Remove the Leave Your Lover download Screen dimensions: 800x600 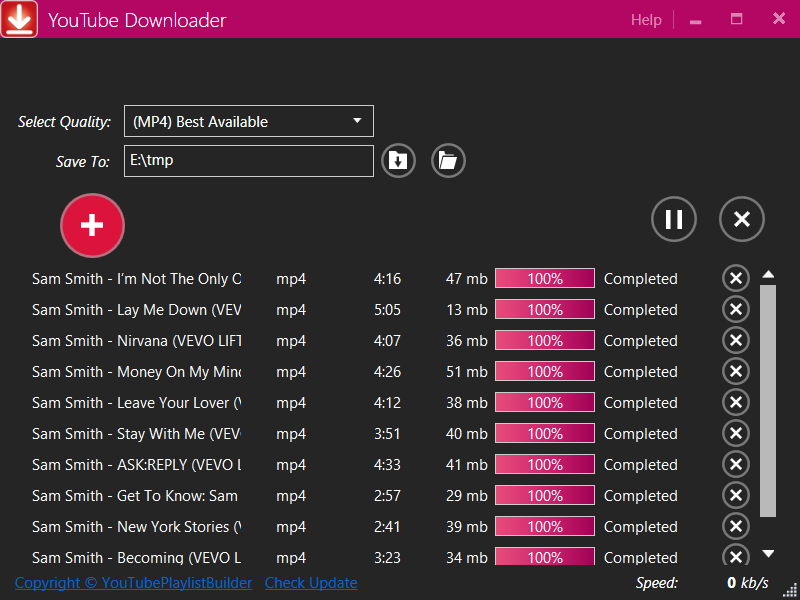[736, 403]
